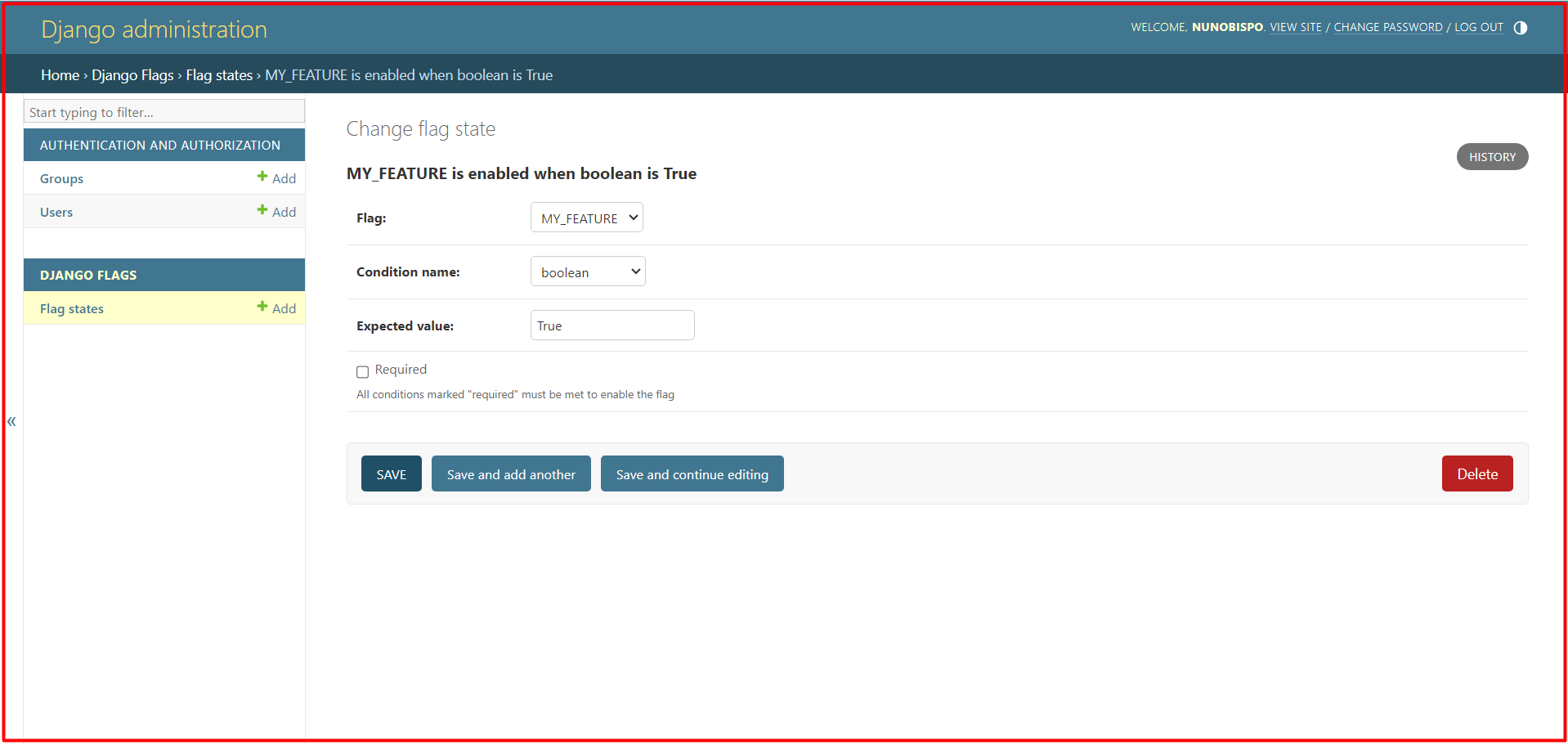The height and width of the screenshot is (745, 1568).
Task: Open Users under Authentication and Authorization
Action: pyautogui.click(x=56, y=211)
